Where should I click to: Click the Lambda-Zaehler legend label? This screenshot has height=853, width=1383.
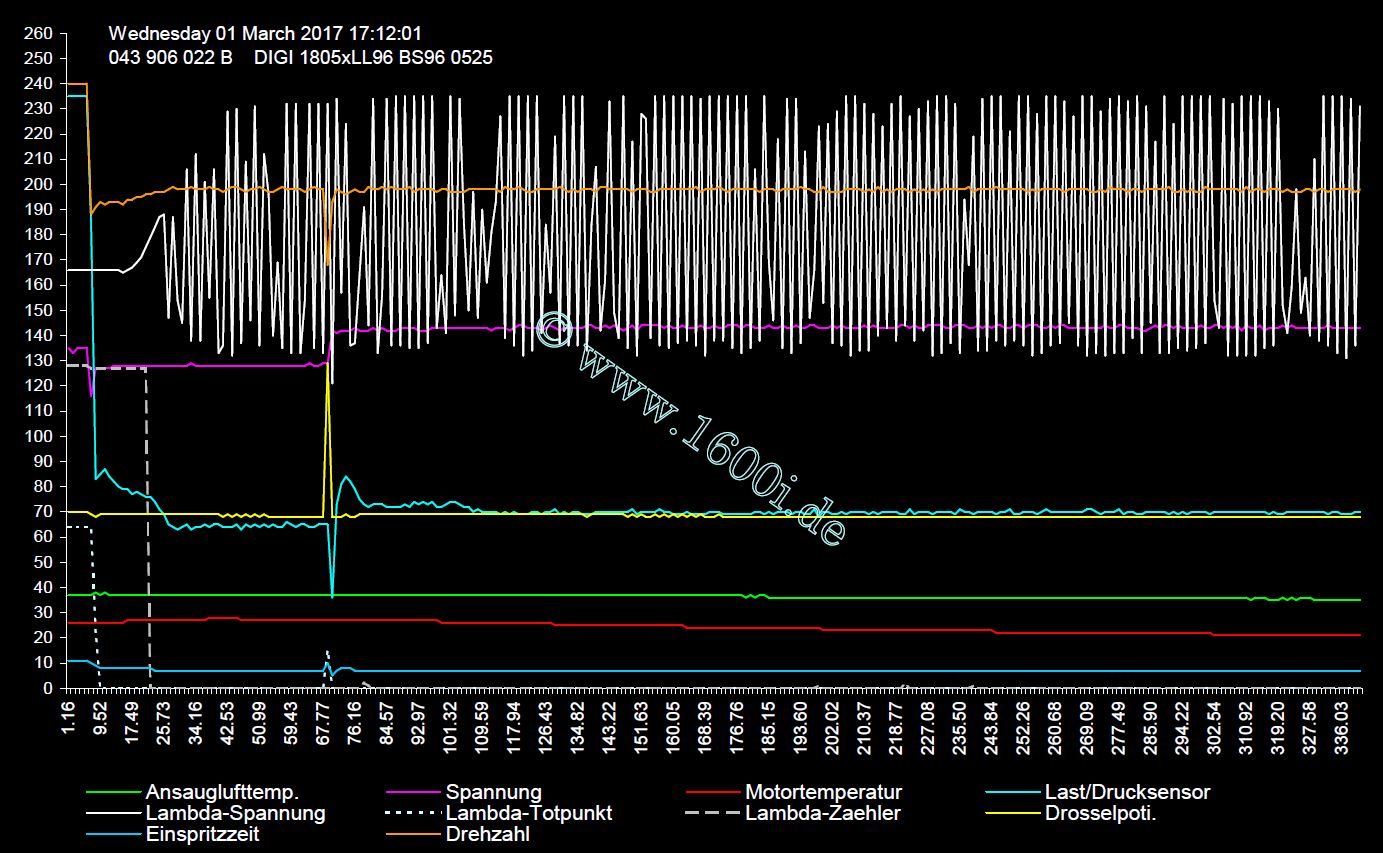822,813
